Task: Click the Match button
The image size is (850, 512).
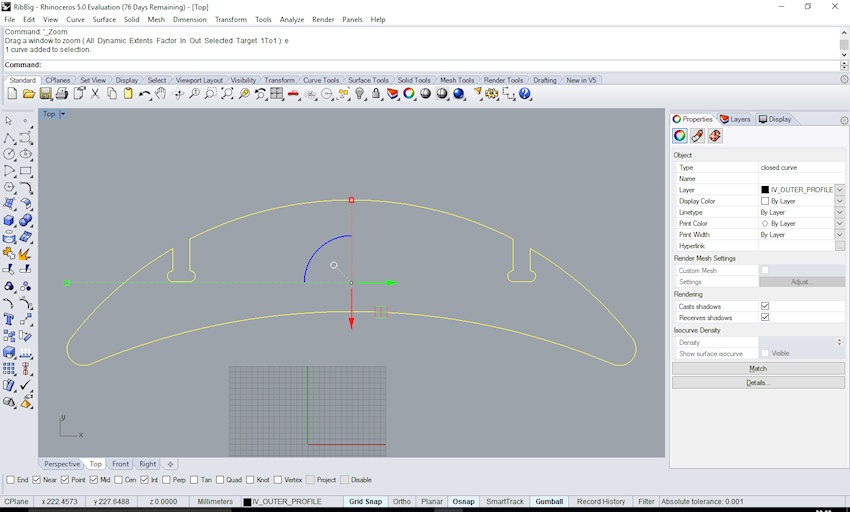Action: pos(758,369)
